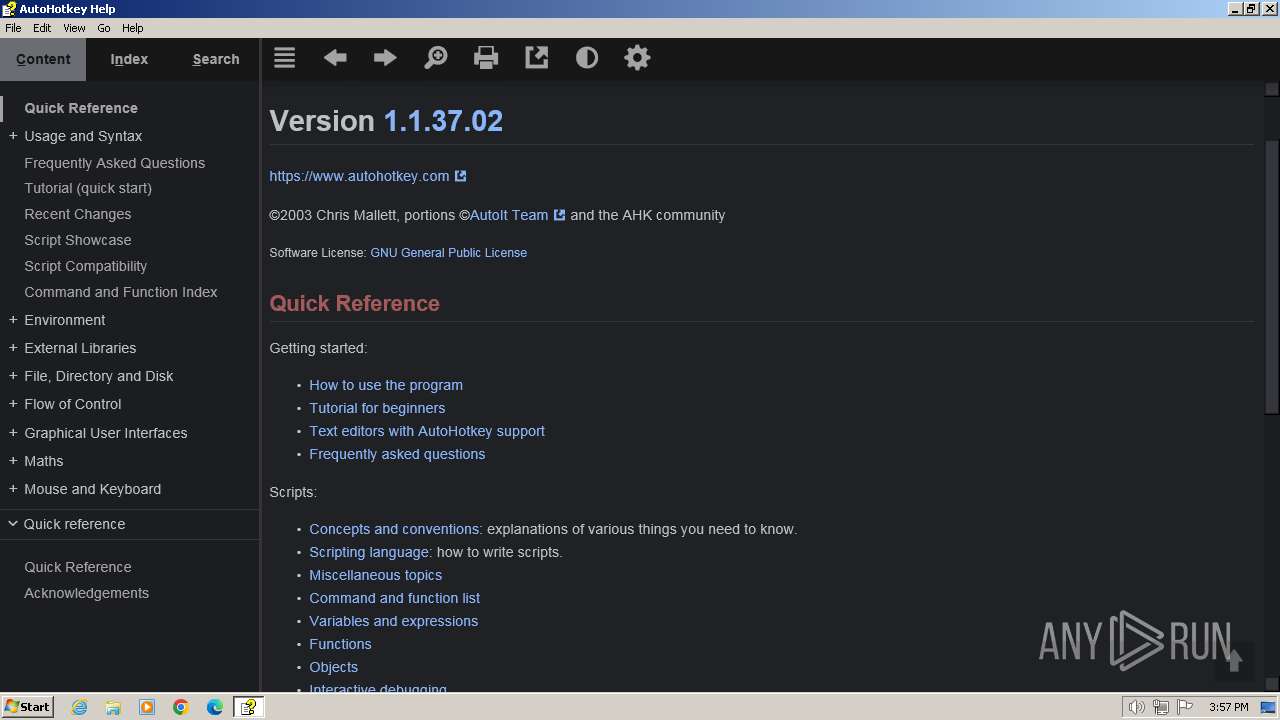Click the content pane vertical scrollbar thumb
Screen dimensions: 1280x720
[x=1271, y=276]
